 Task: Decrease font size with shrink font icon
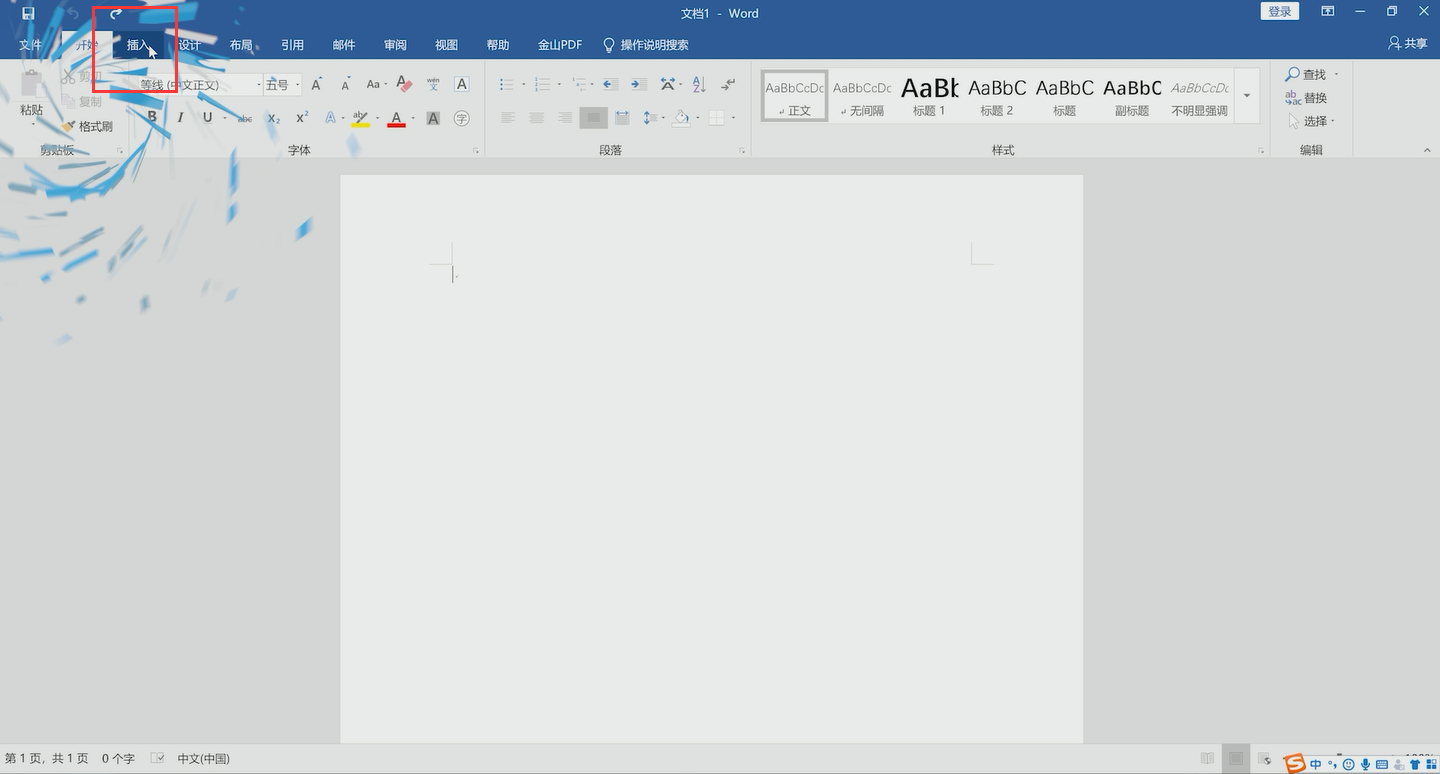tap(345, 85)
